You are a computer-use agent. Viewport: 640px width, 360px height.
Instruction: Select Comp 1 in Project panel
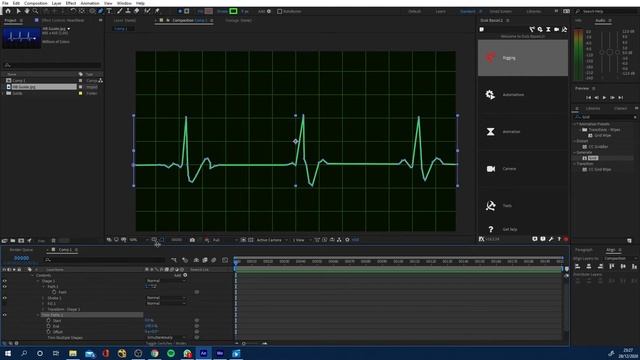point(18,81)
